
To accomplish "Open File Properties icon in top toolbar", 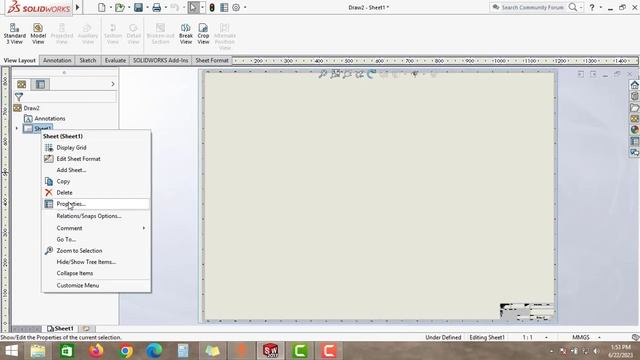I will click(224, 7).
